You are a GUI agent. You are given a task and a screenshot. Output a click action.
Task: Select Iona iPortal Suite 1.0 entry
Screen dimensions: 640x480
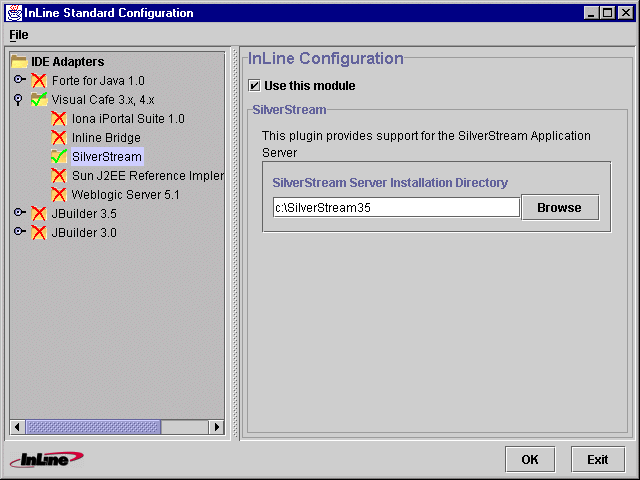click(x=128, y=119)
